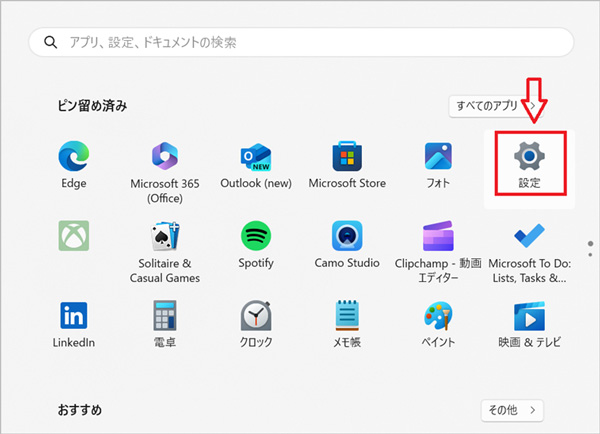This screenshot has height=434, width=600.
Task: Launch Solitaire & Casual Games
Action: click(165, 236)
